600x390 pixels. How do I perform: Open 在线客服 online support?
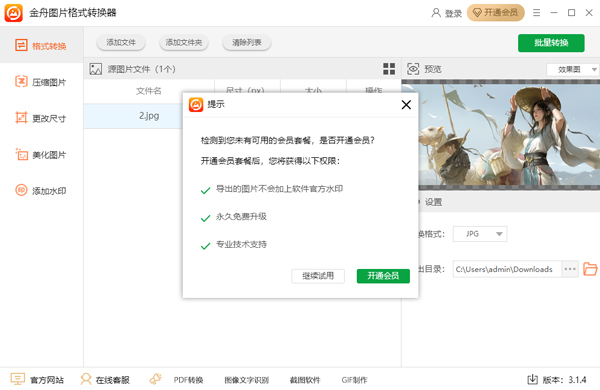click(x=105, y=379)
